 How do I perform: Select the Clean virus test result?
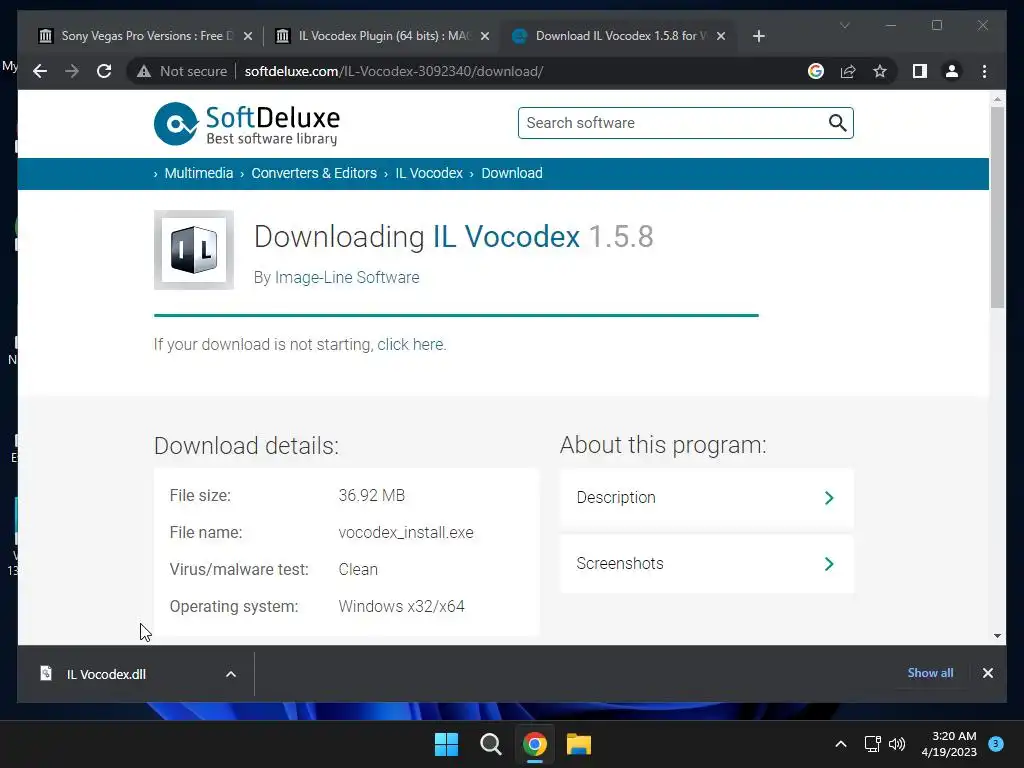click(358, 569)
